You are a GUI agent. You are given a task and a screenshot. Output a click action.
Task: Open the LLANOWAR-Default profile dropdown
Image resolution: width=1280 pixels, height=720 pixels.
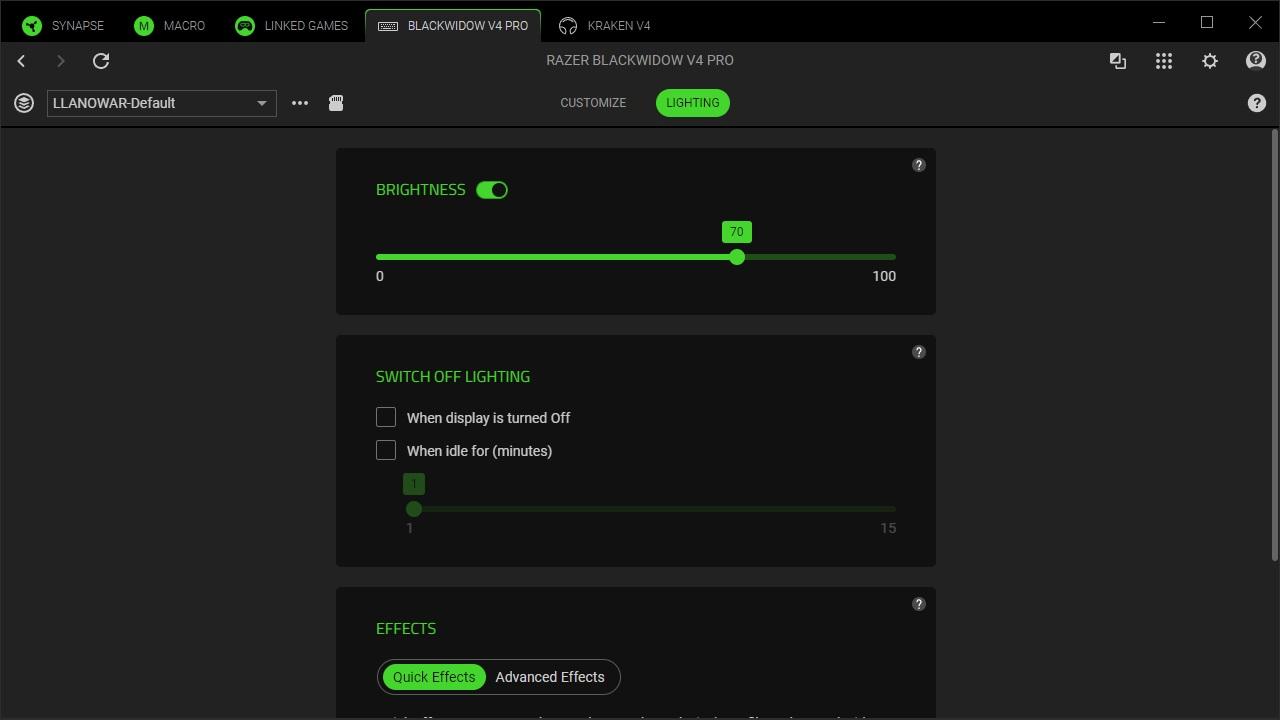(x=162, y=103)
